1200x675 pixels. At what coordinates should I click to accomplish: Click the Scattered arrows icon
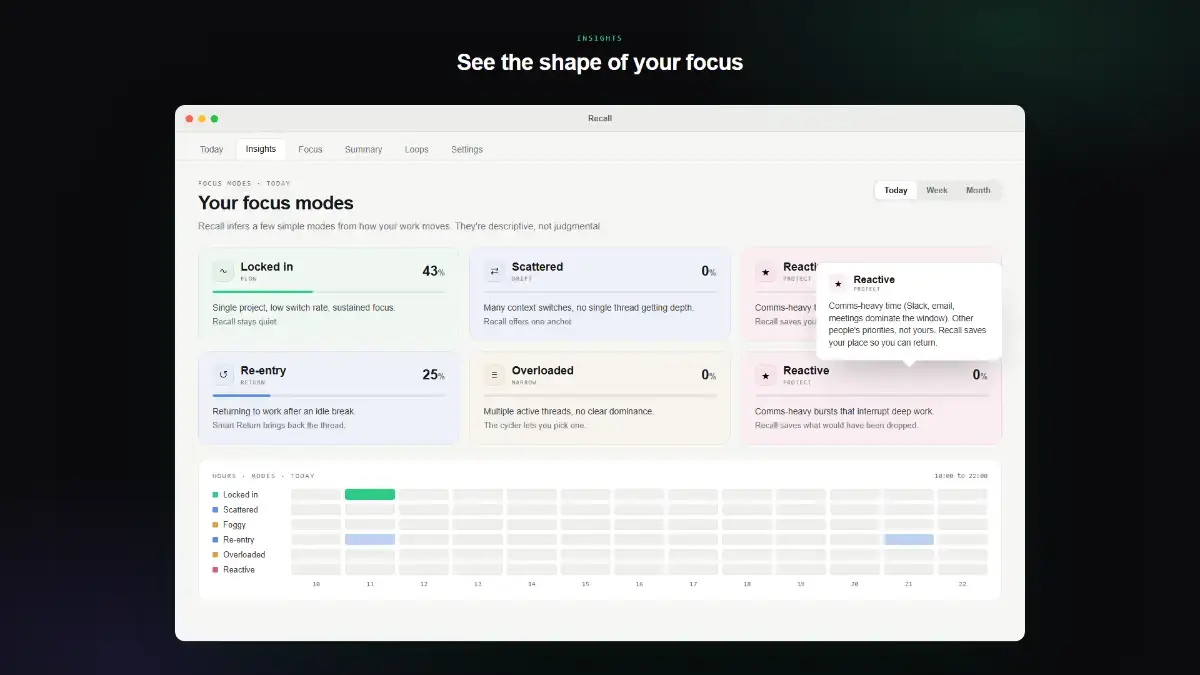[494, 272]
